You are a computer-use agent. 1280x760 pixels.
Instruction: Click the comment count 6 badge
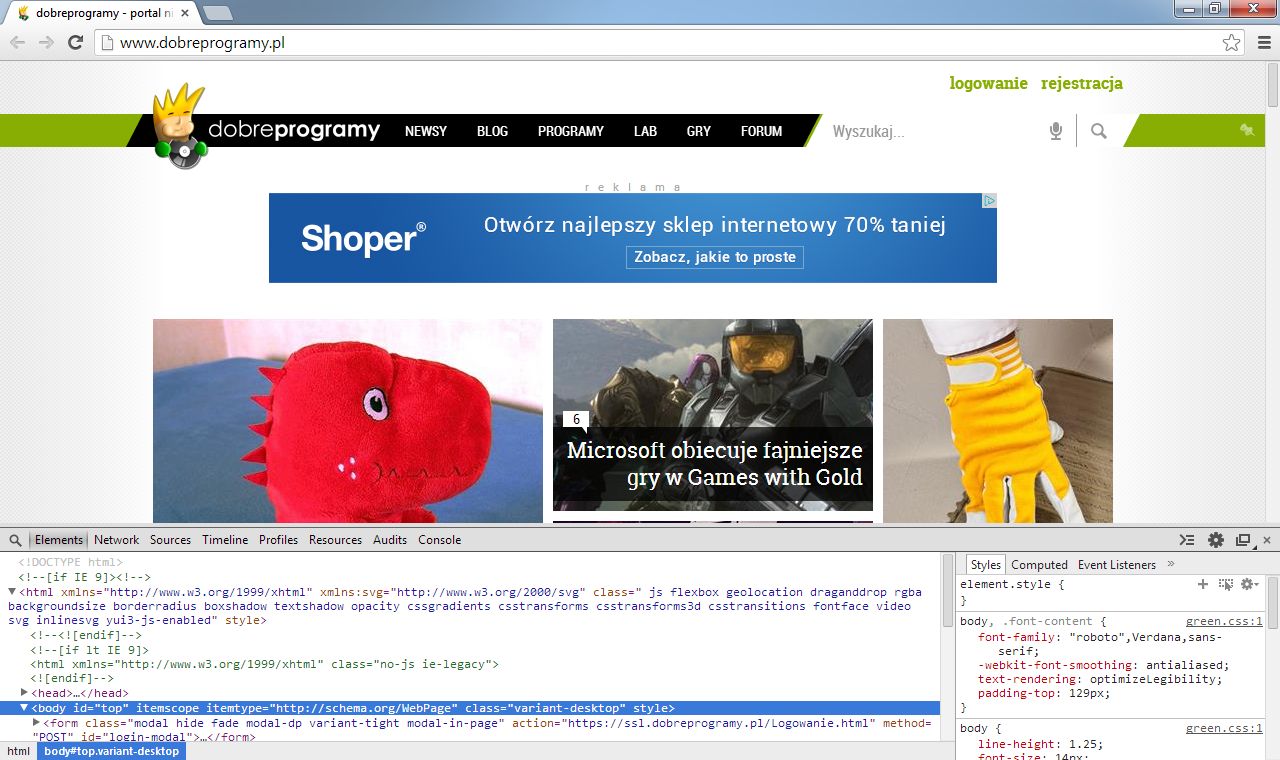[576, 420]
